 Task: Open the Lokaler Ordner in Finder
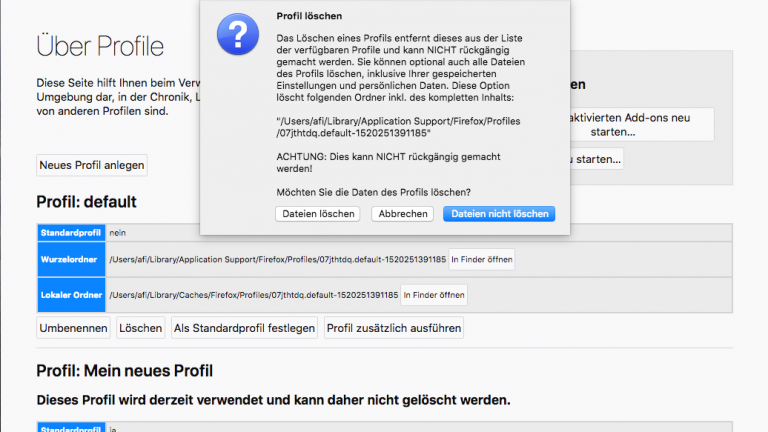435,295
